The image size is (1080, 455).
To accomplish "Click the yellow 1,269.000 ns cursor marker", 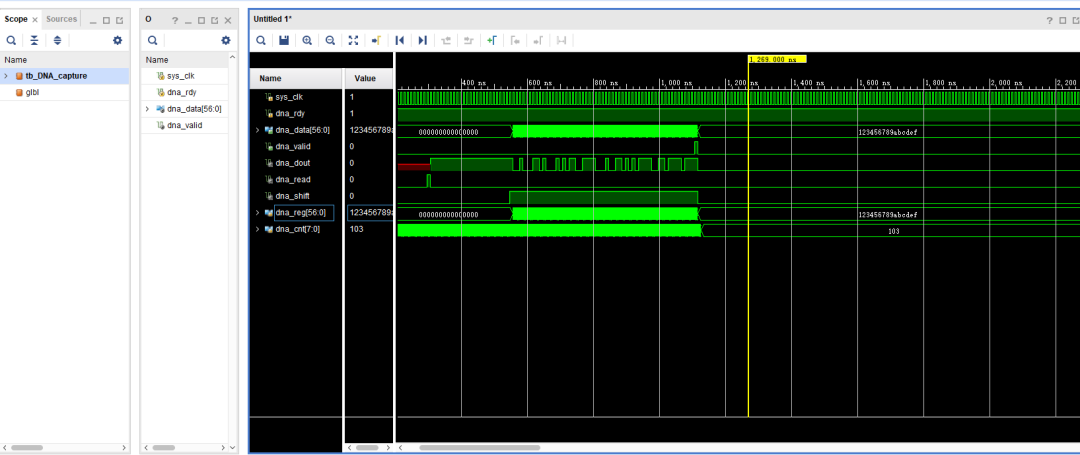I will (777, 59).
